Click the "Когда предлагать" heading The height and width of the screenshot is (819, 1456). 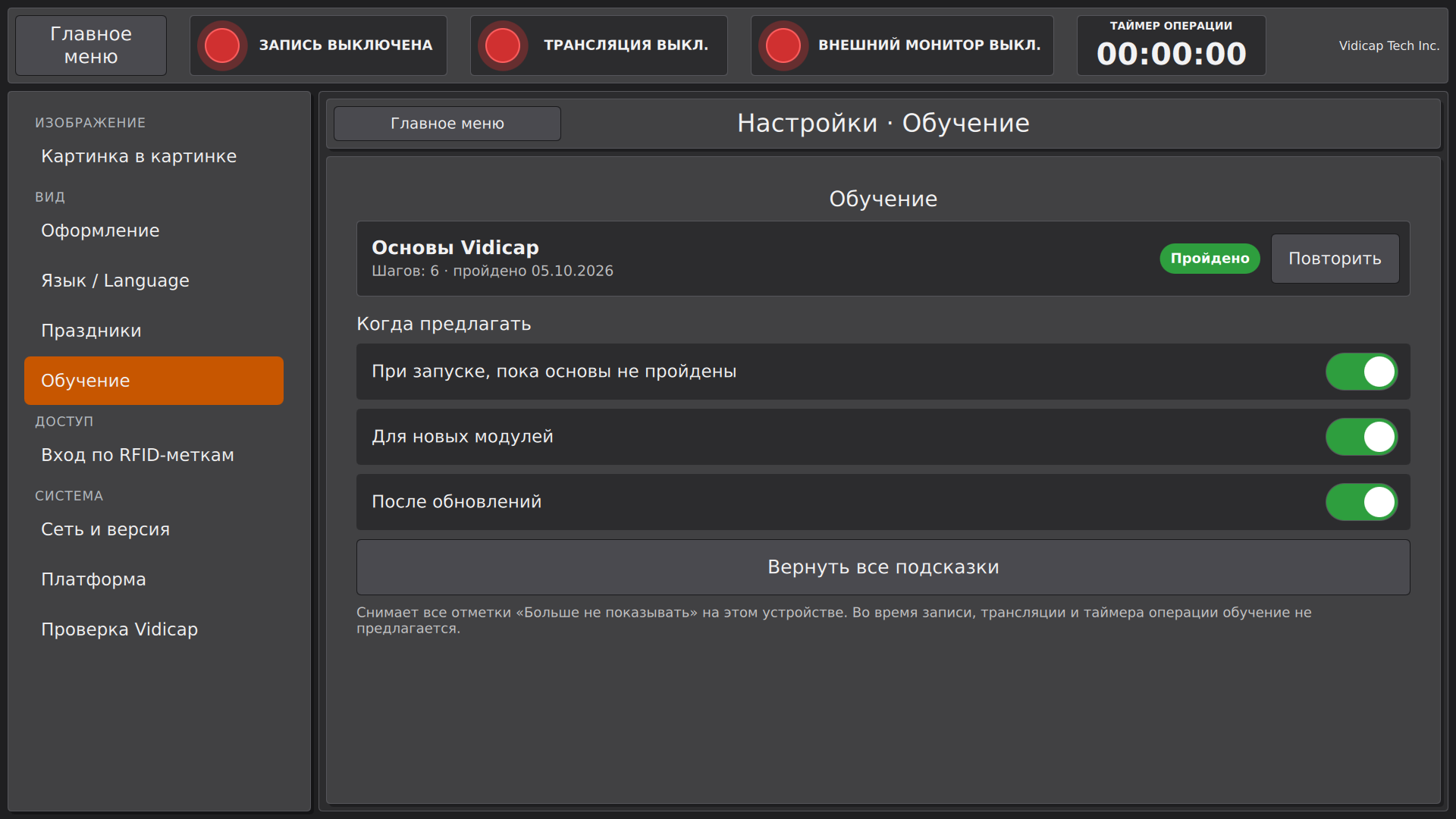[x=444, y=325]
